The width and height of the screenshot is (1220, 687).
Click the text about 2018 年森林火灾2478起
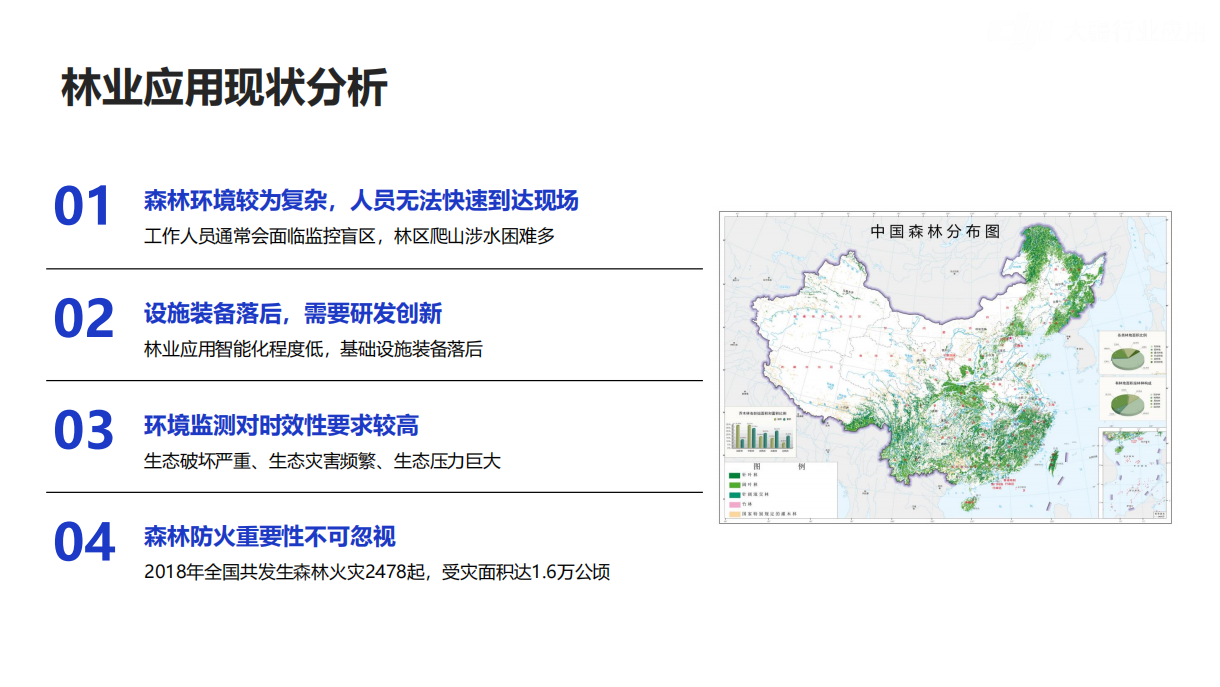point(377,573)
